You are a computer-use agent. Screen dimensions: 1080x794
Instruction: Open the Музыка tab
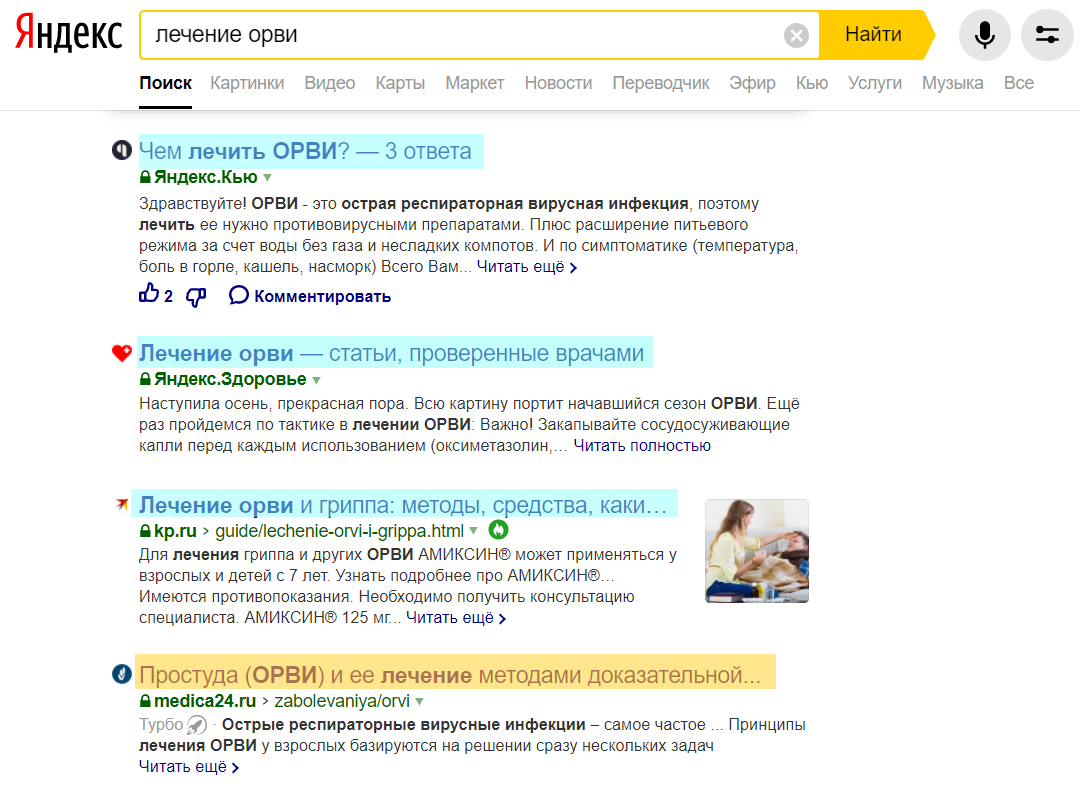[953, 83]
